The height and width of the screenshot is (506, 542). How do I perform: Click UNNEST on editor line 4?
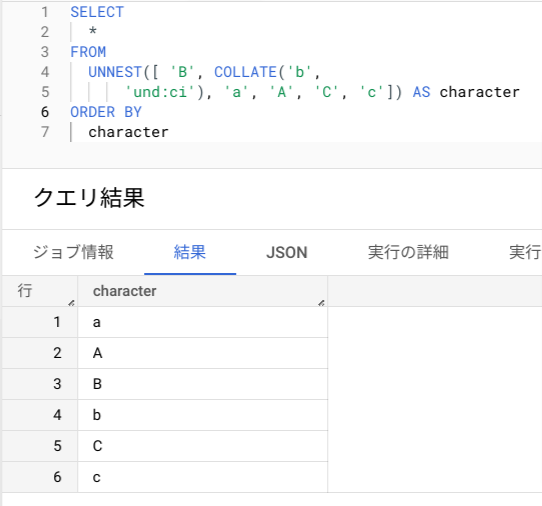pos(115,72)
